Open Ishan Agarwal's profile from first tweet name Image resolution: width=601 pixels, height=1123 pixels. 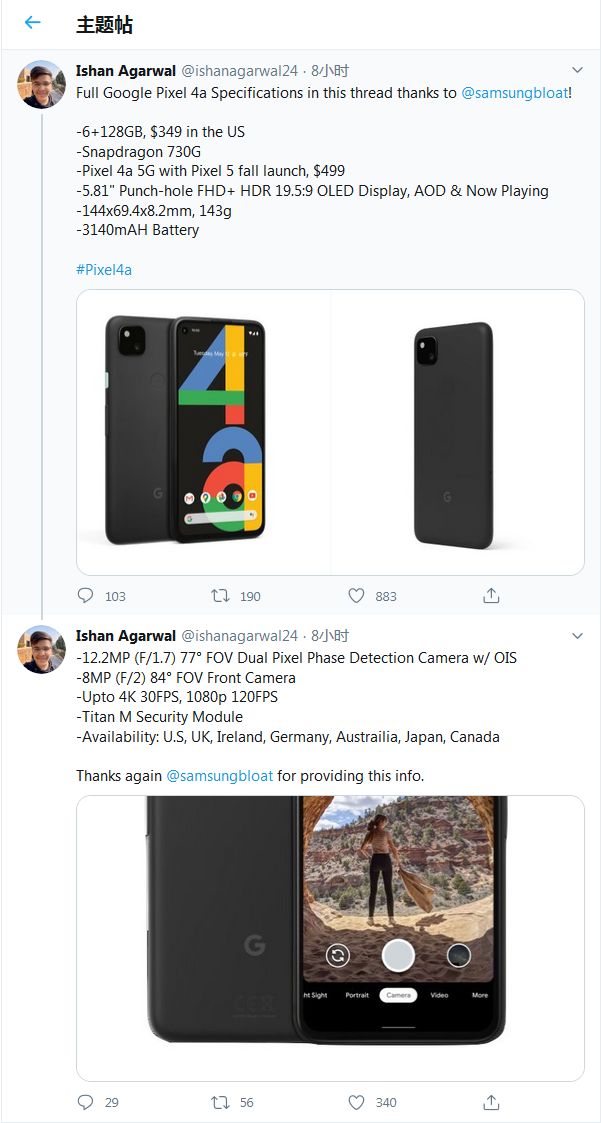126,70
